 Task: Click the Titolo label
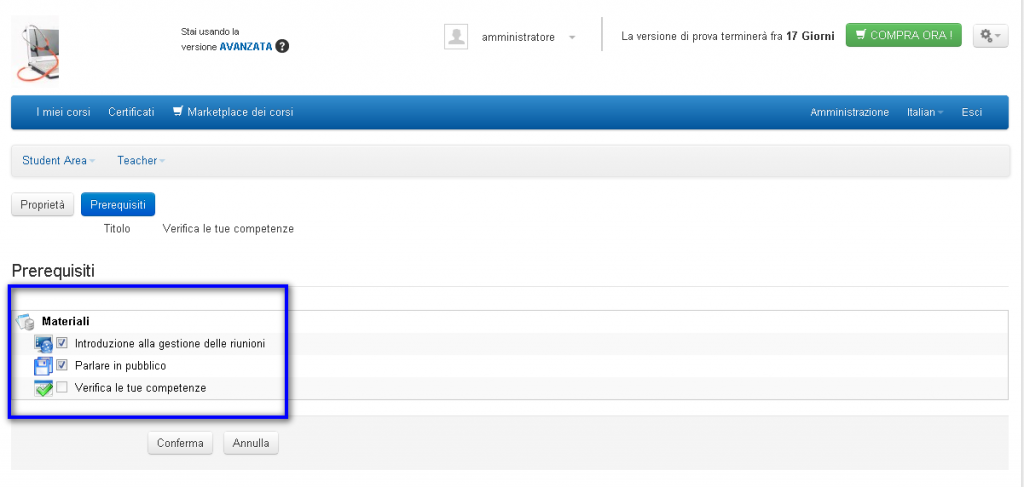click(117, 229)
